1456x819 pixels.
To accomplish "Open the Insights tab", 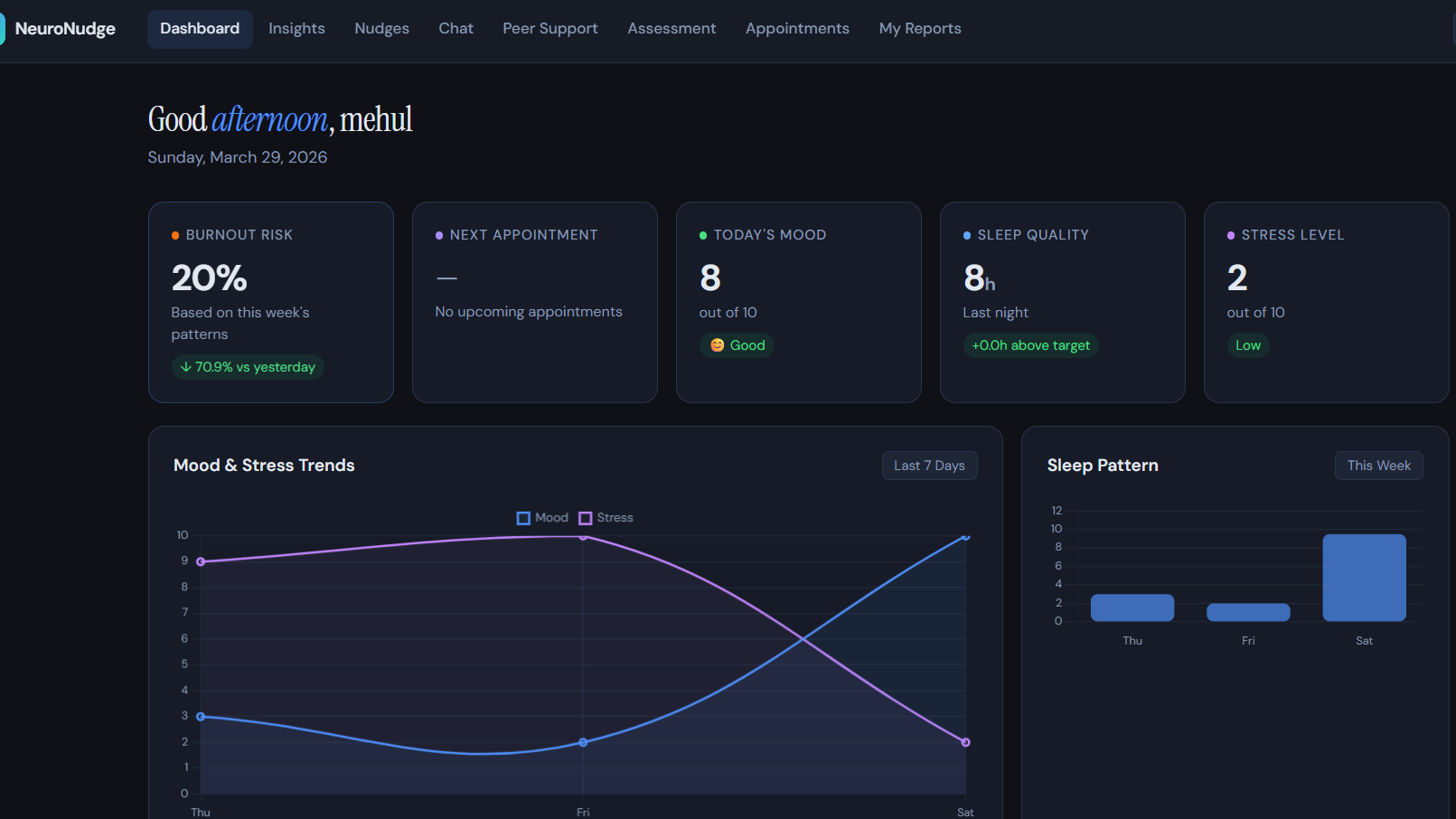I will tap(296, 29).
